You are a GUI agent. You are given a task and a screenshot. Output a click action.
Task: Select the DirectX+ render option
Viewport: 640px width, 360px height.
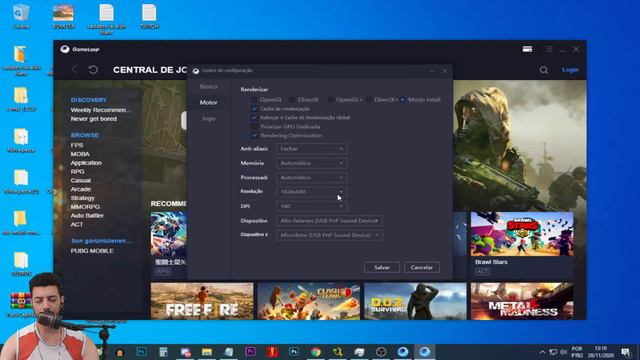(x=369, y=100)
